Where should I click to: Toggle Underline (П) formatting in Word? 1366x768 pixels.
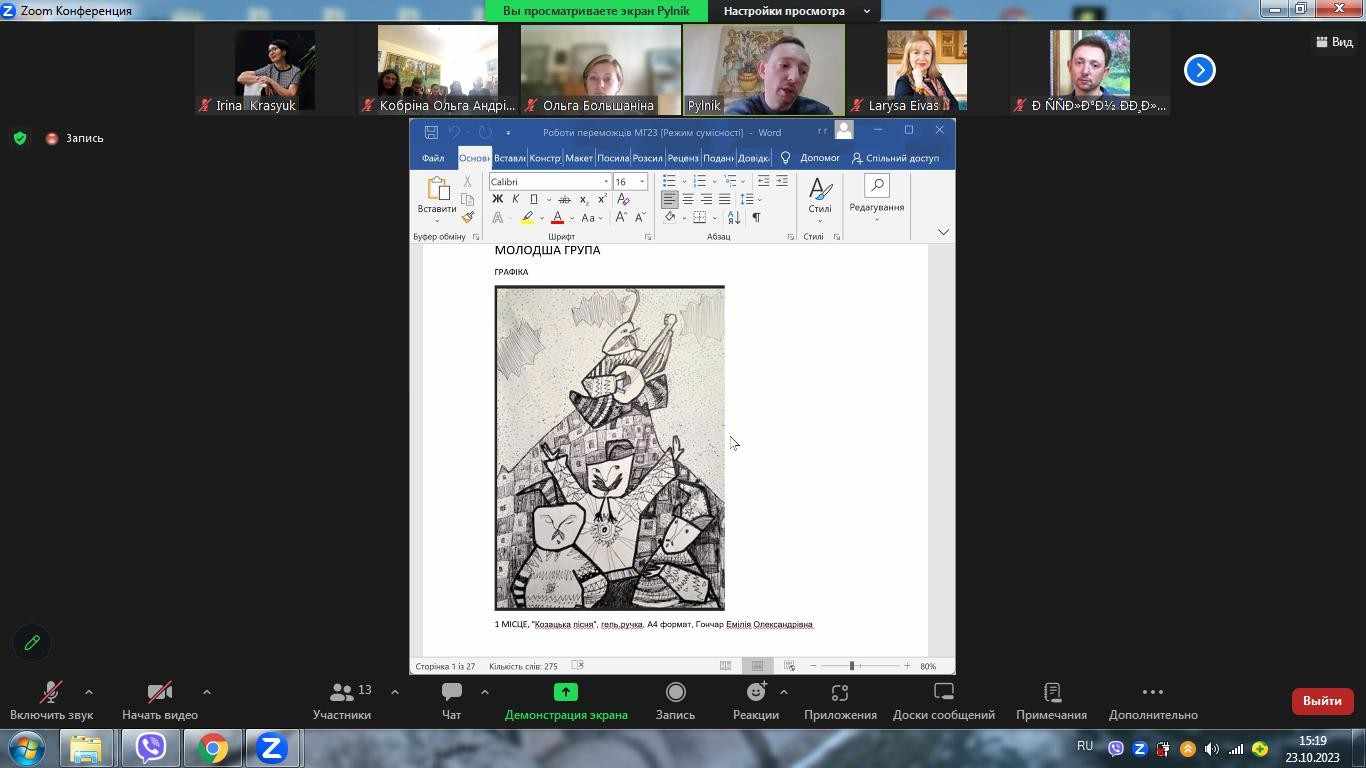pos(533,199)
